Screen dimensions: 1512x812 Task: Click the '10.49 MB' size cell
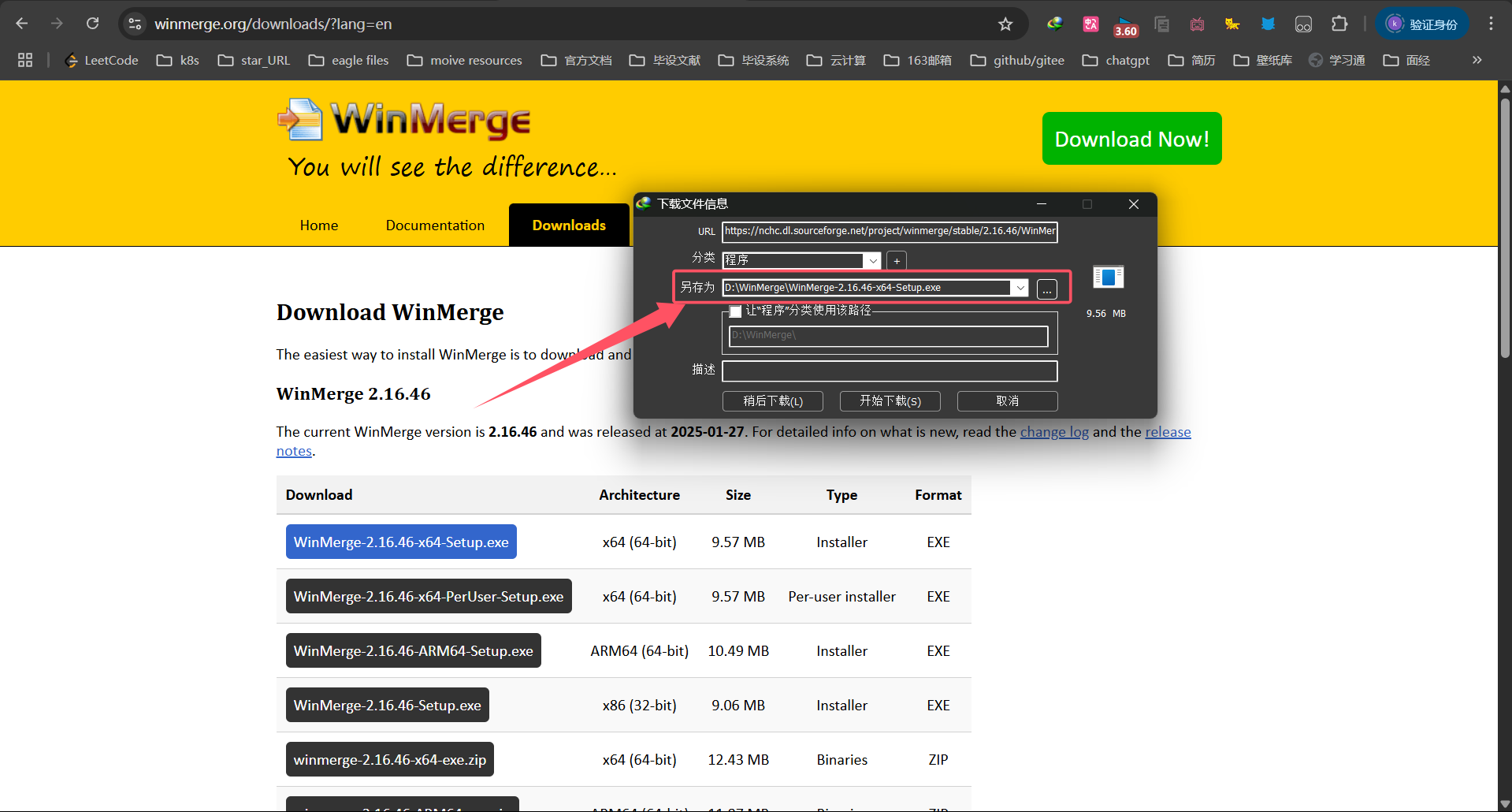pos(738,650)
